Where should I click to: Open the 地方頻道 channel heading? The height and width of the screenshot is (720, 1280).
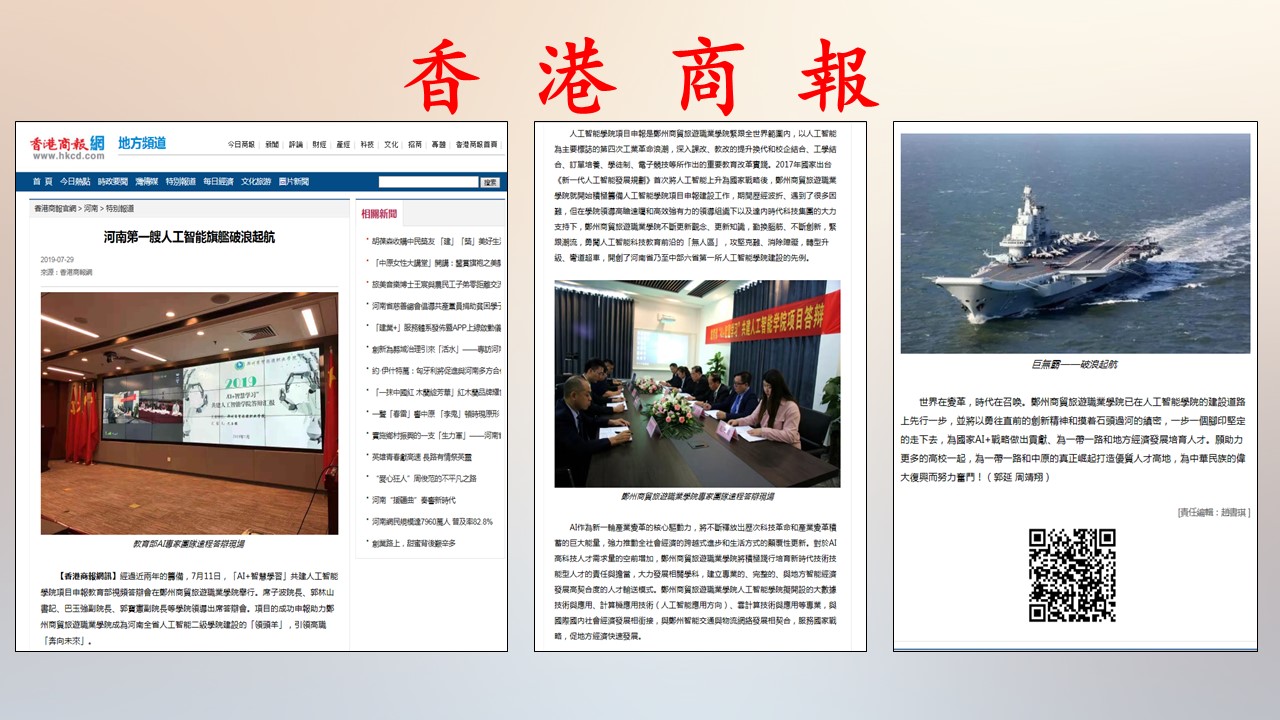142,143
